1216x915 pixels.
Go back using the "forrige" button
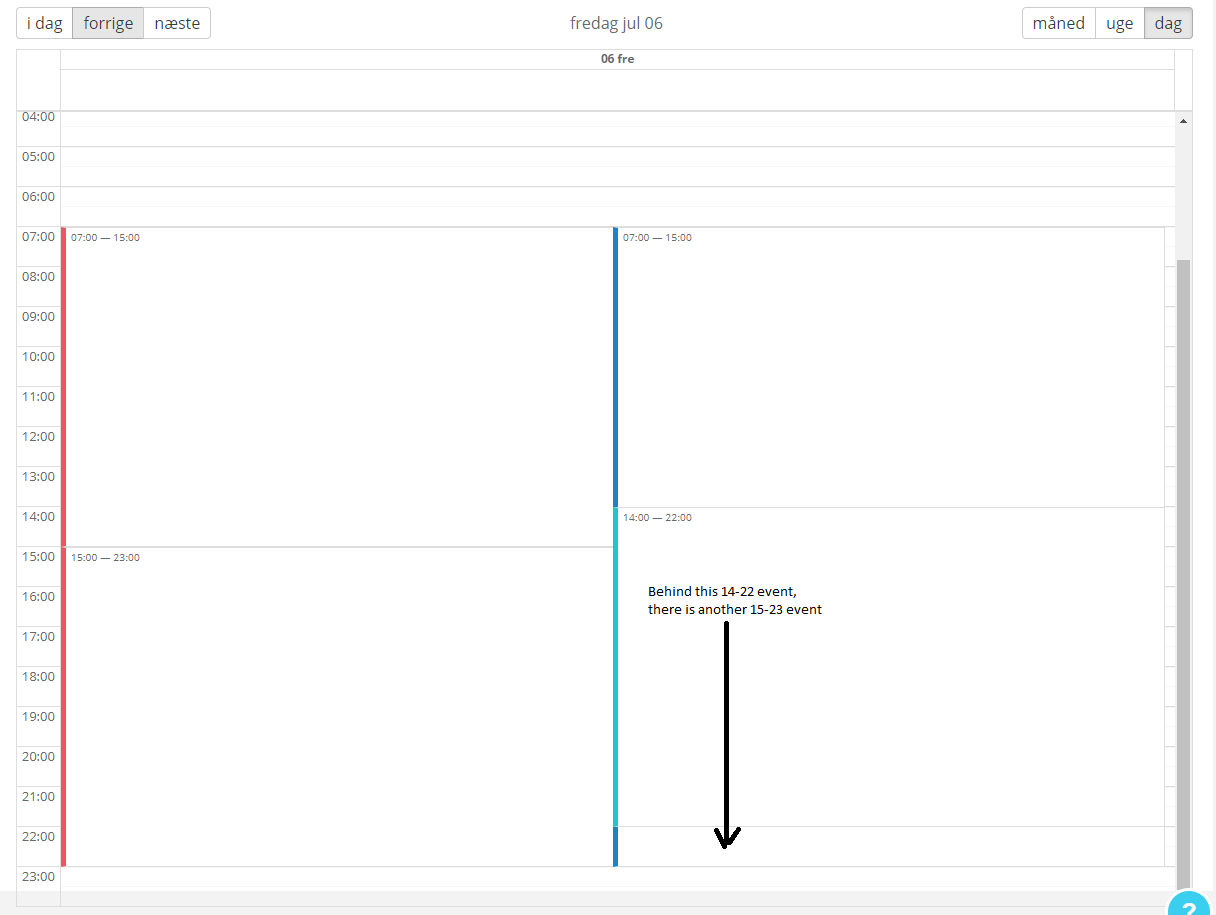click(107, 22)
